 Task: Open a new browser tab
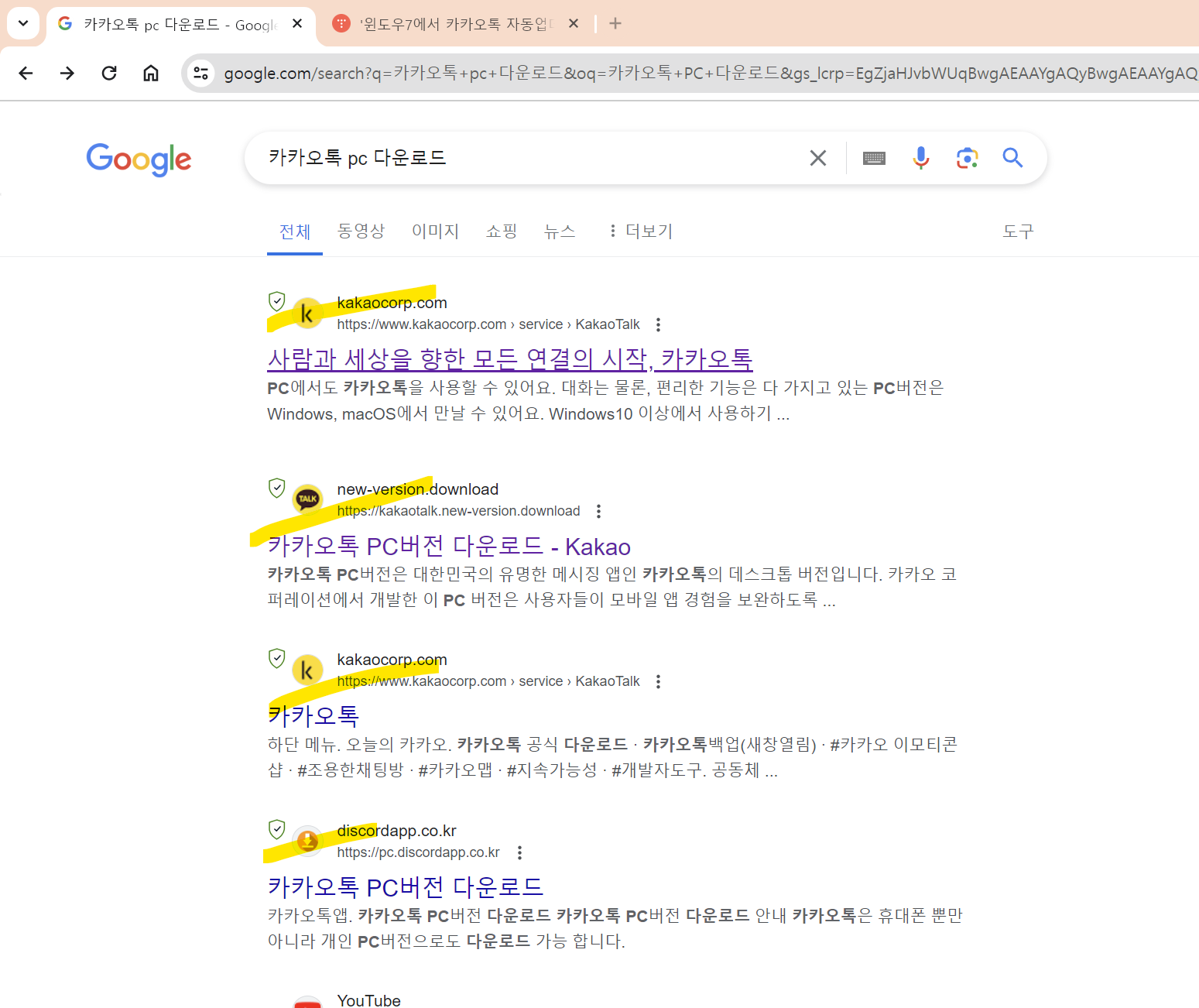point(615,24)
